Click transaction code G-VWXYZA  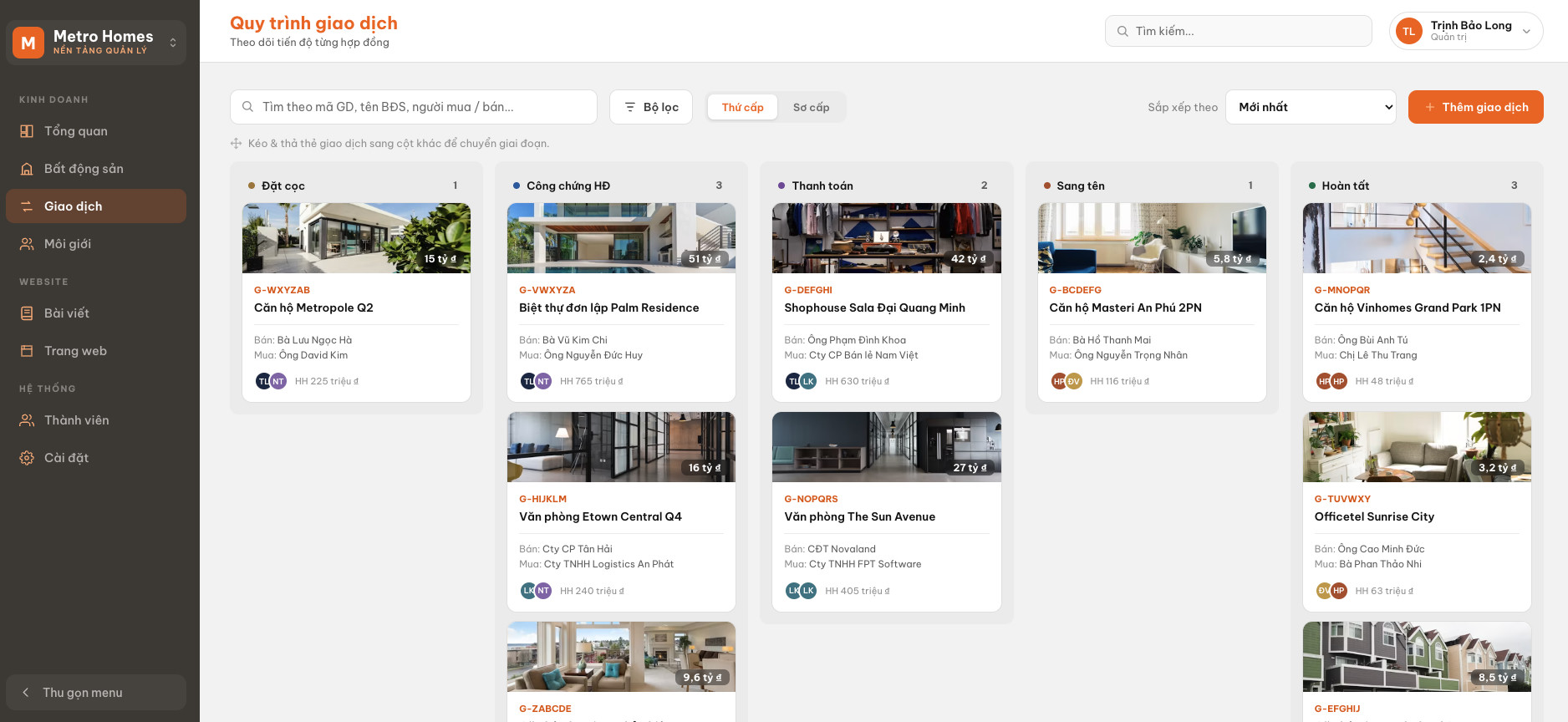[x=547, y=290]
